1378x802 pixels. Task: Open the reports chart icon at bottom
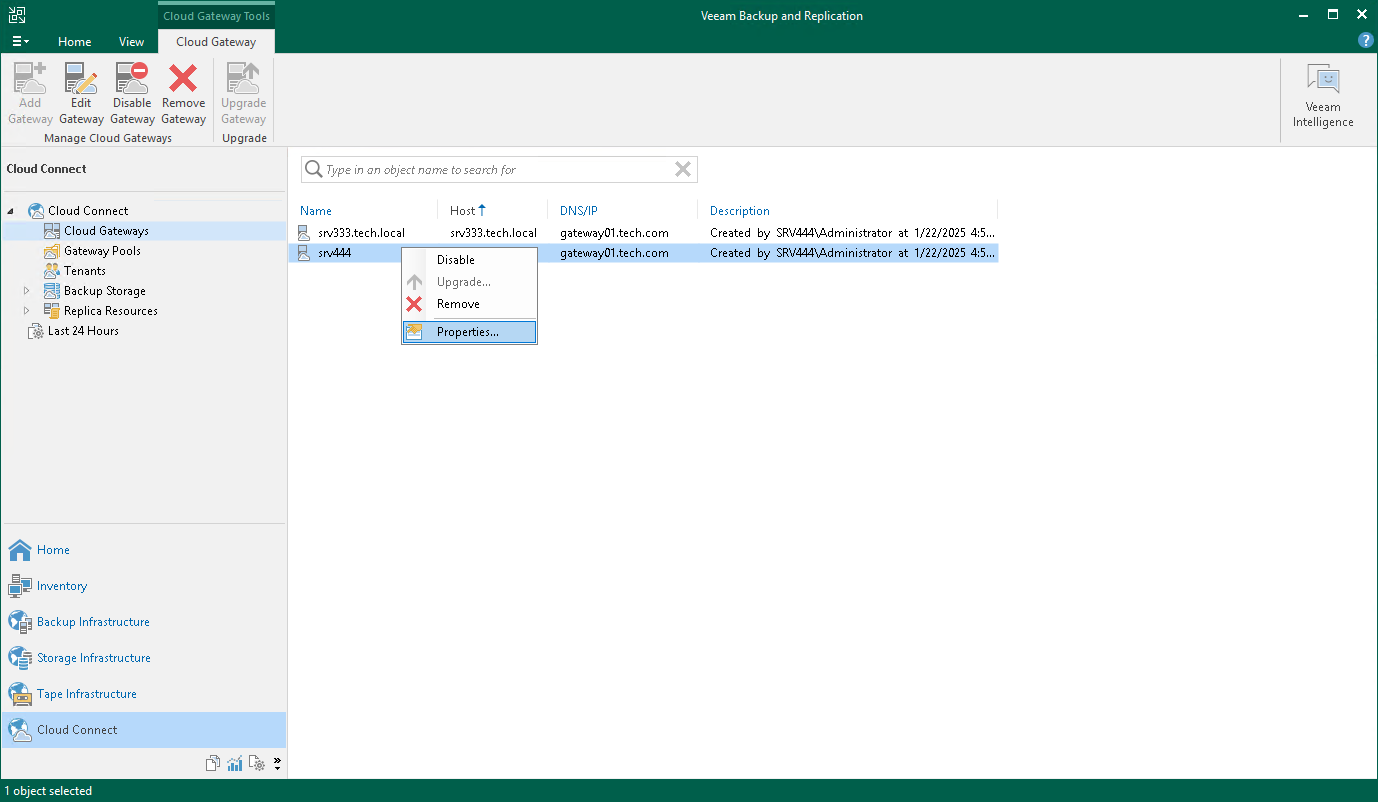[235, 762]
